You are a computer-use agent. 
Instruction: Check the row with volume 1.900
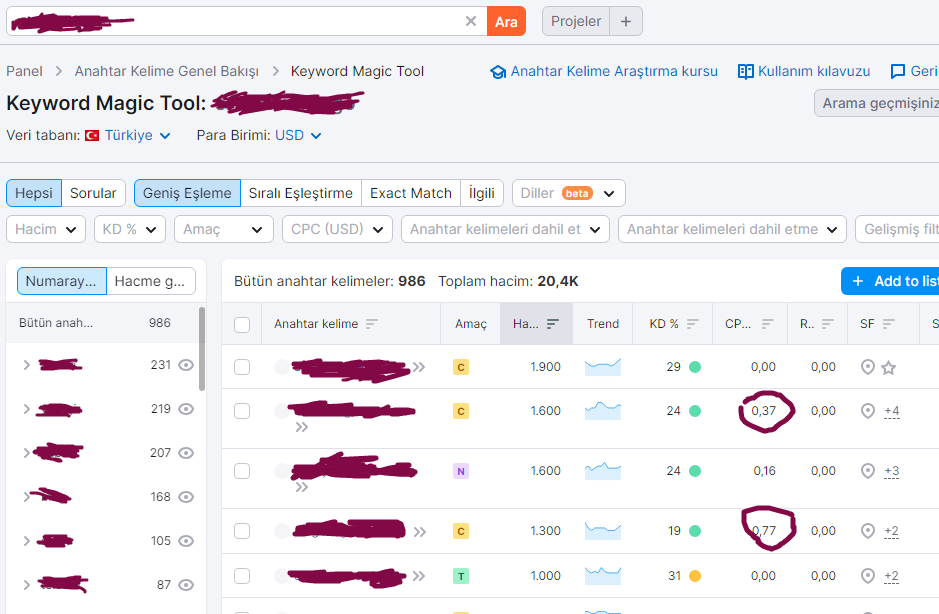click(242, 367)
